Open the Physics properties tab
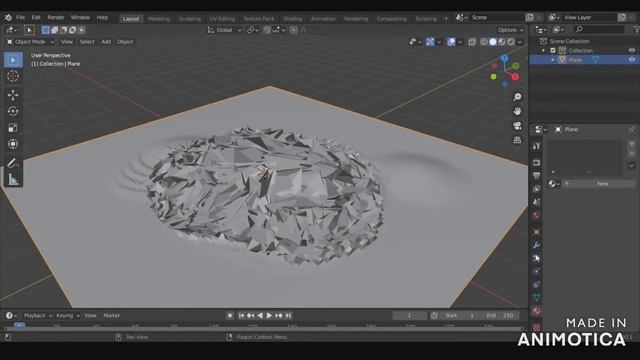The height and width of the screenshot is (360, 640). (x=537, y=271)
